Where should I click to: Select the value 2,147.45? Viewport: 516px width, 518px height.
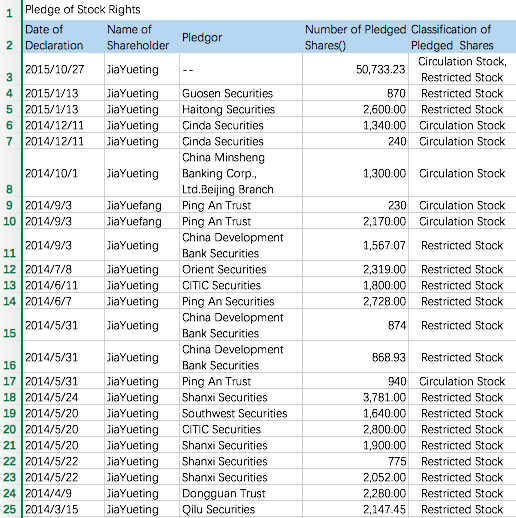(x=384, y=509)
